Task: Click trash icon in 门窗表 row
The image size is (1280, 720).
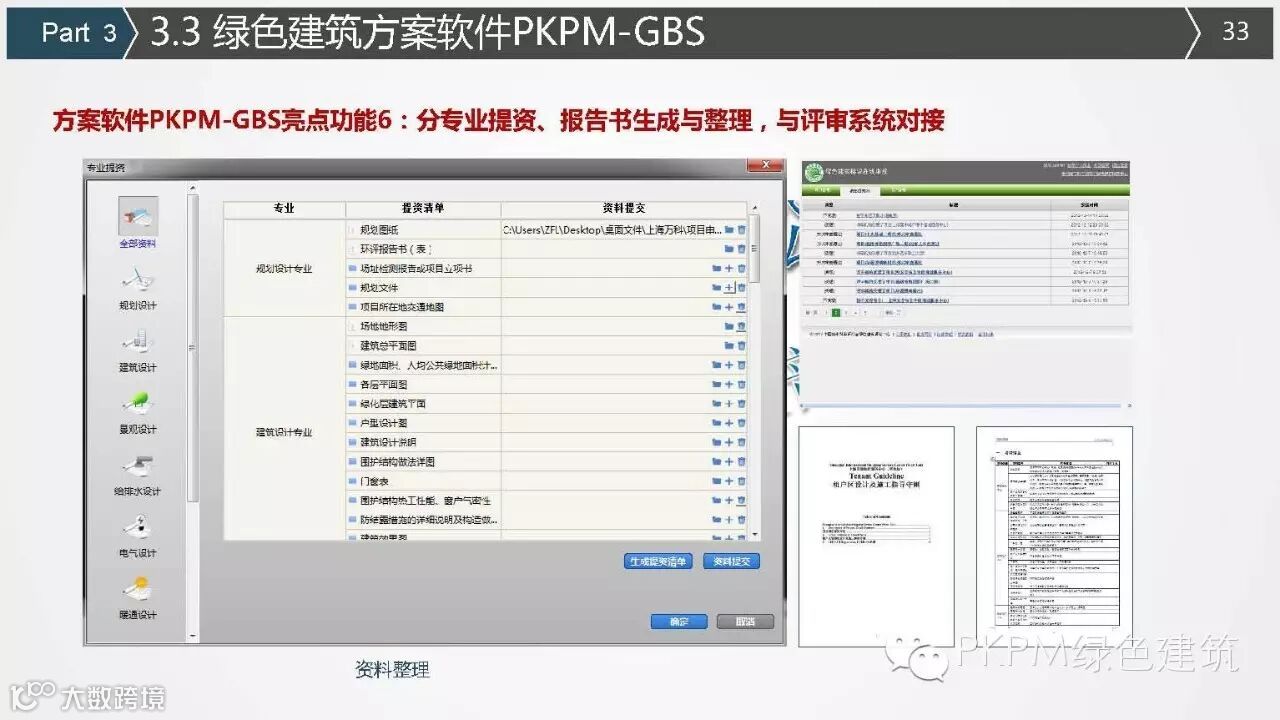Action: tap(741, 481)
